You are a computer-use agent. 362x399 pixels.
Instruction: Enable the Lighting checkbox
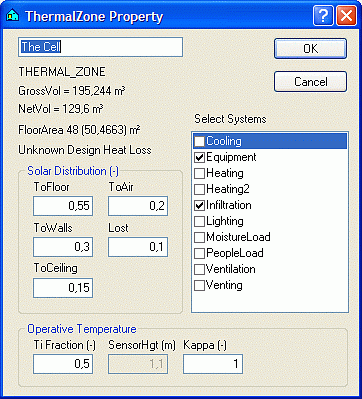click(x=199, y=221)
